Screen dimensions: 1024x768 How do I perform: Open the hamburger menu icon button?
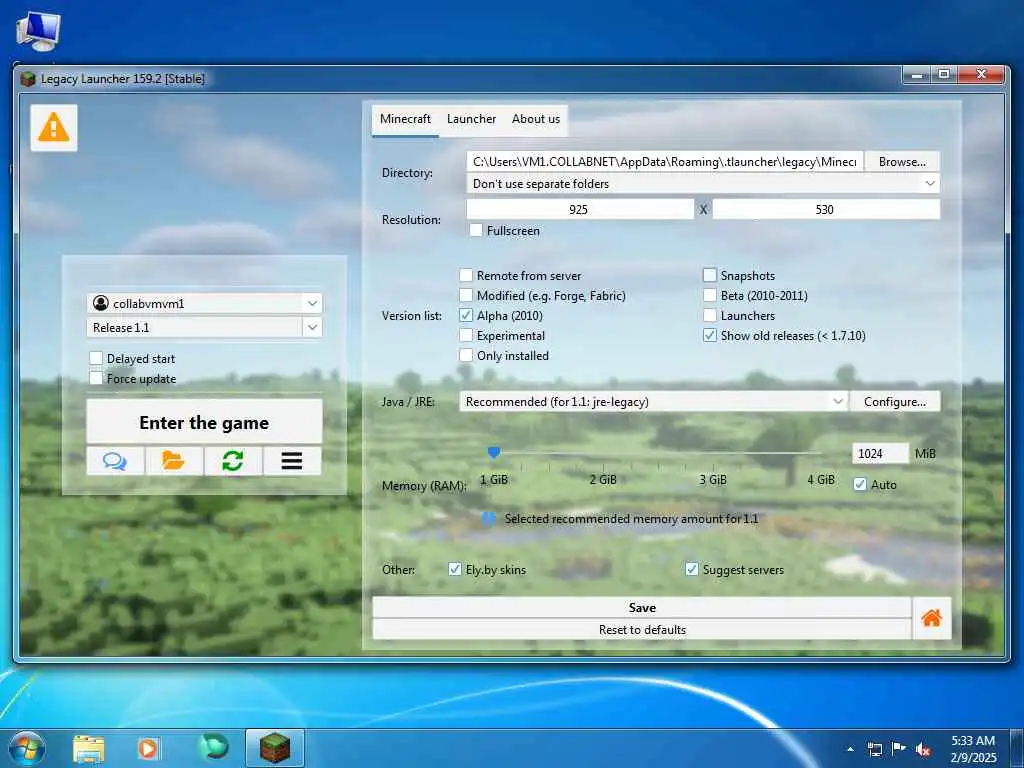(x=292, y=461)
